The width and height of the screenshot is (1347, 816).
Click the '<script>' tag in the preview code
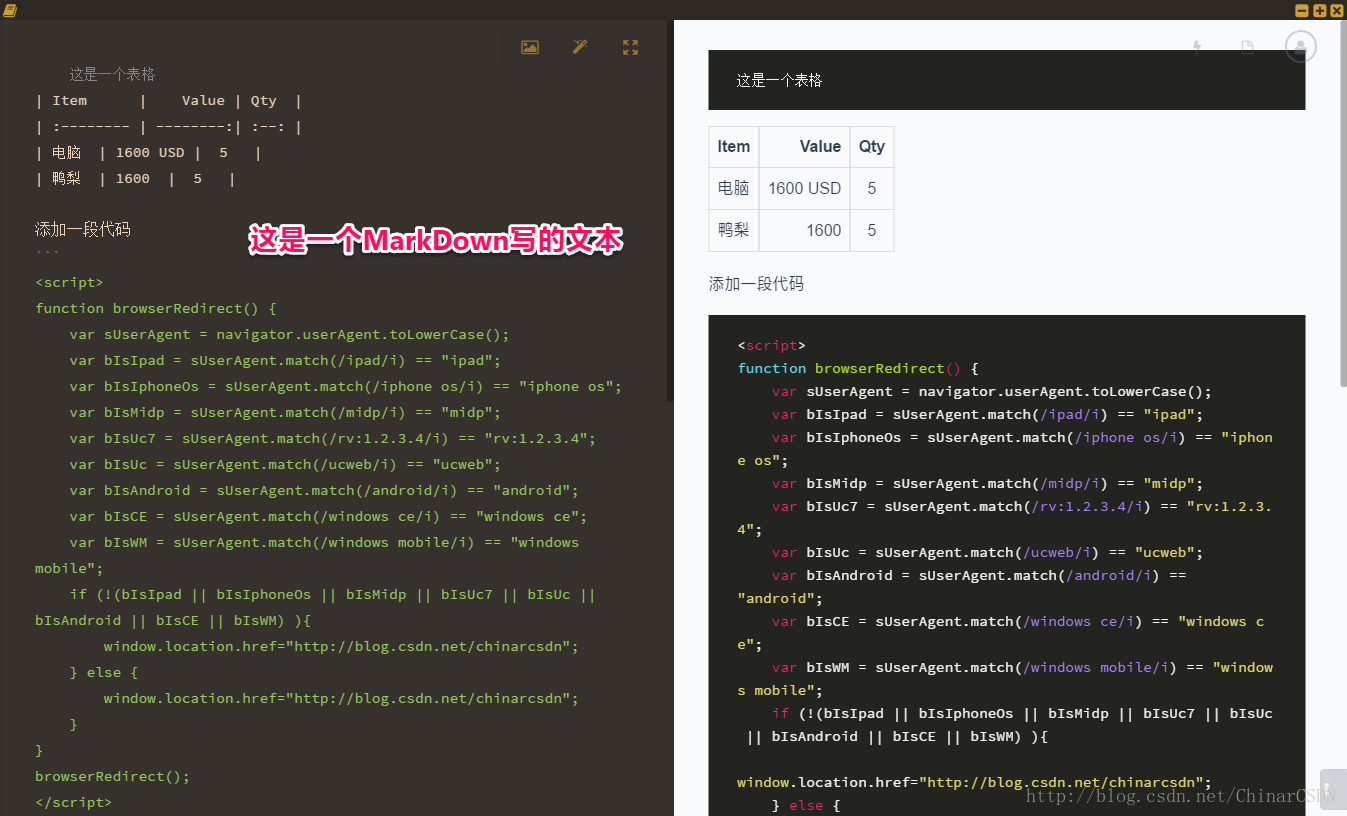click(x=771, y=345)
